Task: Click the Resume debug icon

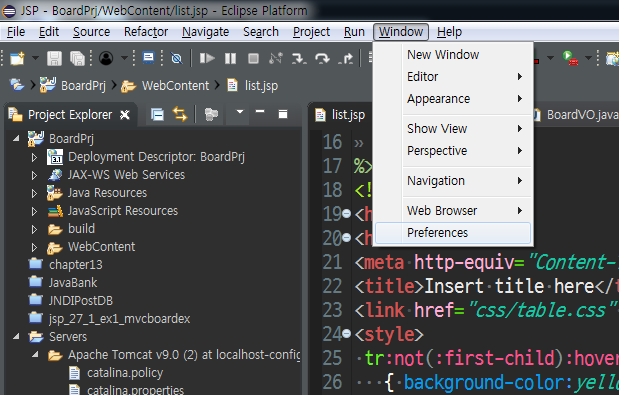Action: click(x=207, y=58)
